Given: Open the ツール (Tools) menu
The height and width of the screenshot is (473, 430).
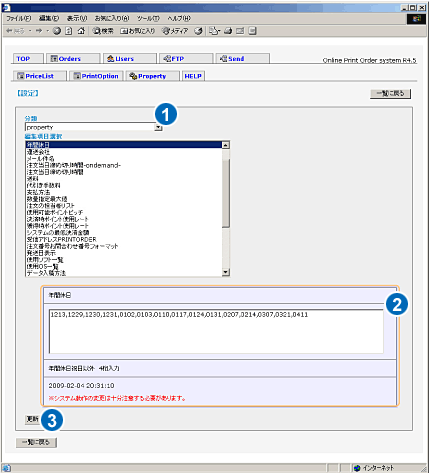Looking at the screenshot, I should click(x=148, y=18).
